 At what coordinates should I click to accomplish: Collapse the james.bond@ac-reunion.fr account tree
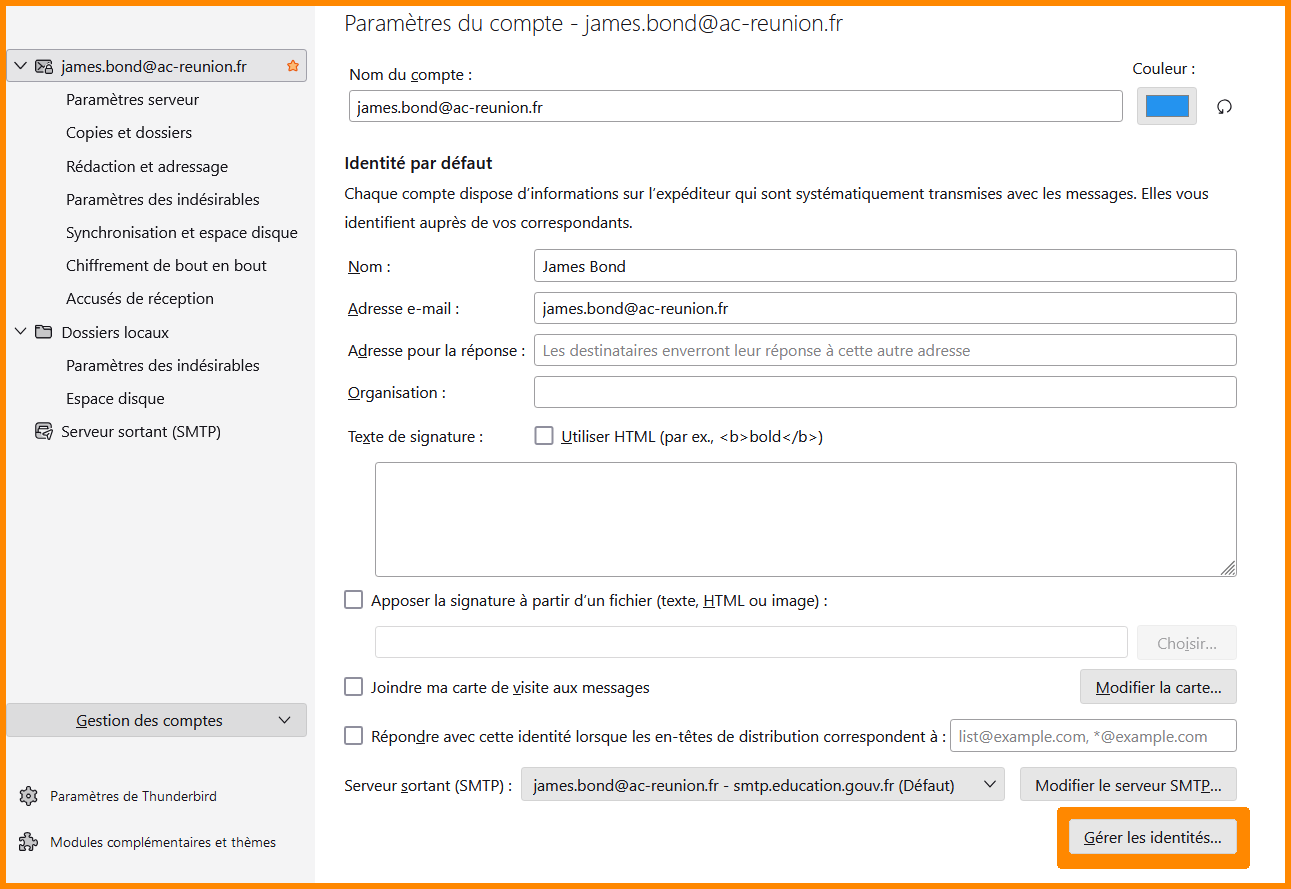point(21,67)
